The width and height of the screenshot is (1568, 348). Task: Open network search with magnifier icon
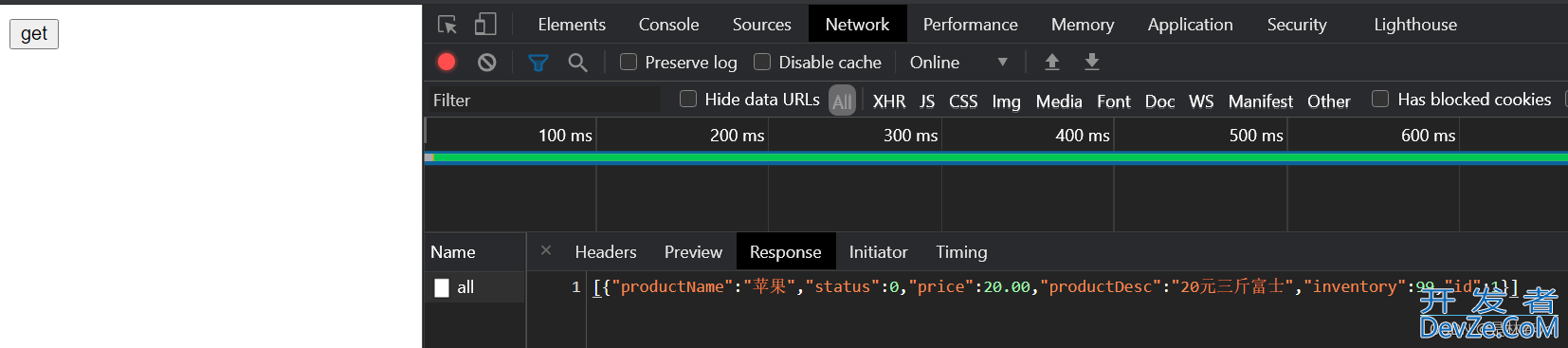click(x=577, y=63)
